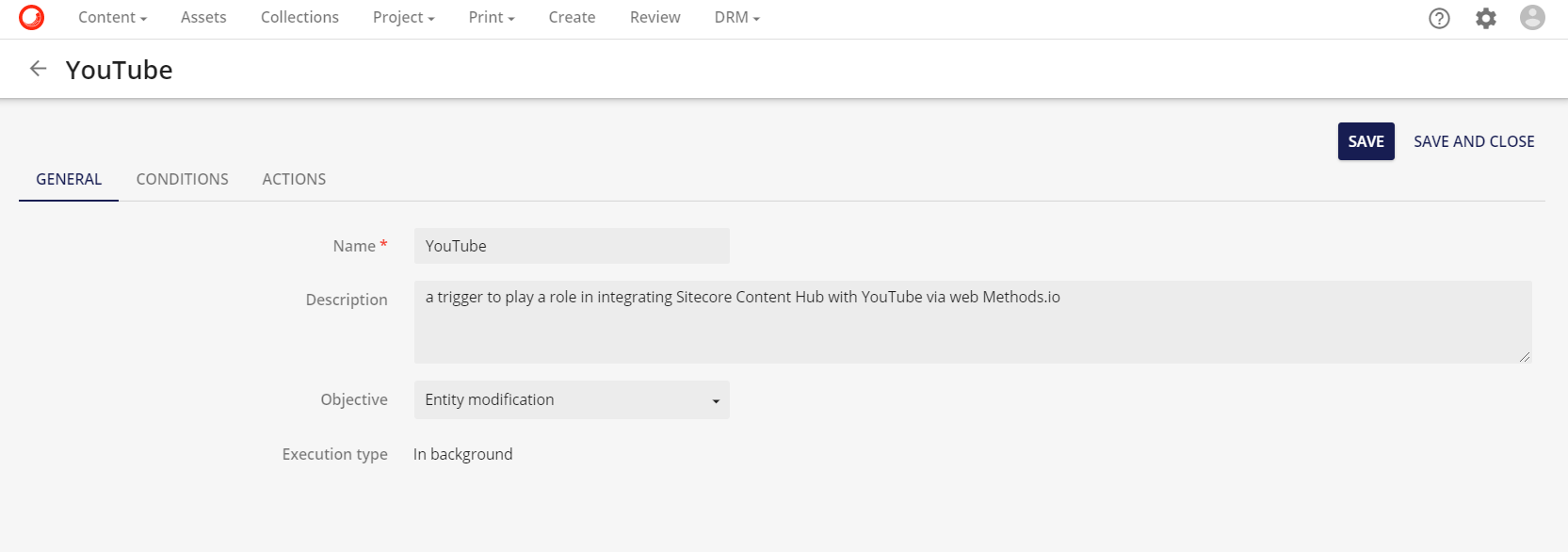Expand the Content menu
The image size is (1568, 552).
[113, 17]
